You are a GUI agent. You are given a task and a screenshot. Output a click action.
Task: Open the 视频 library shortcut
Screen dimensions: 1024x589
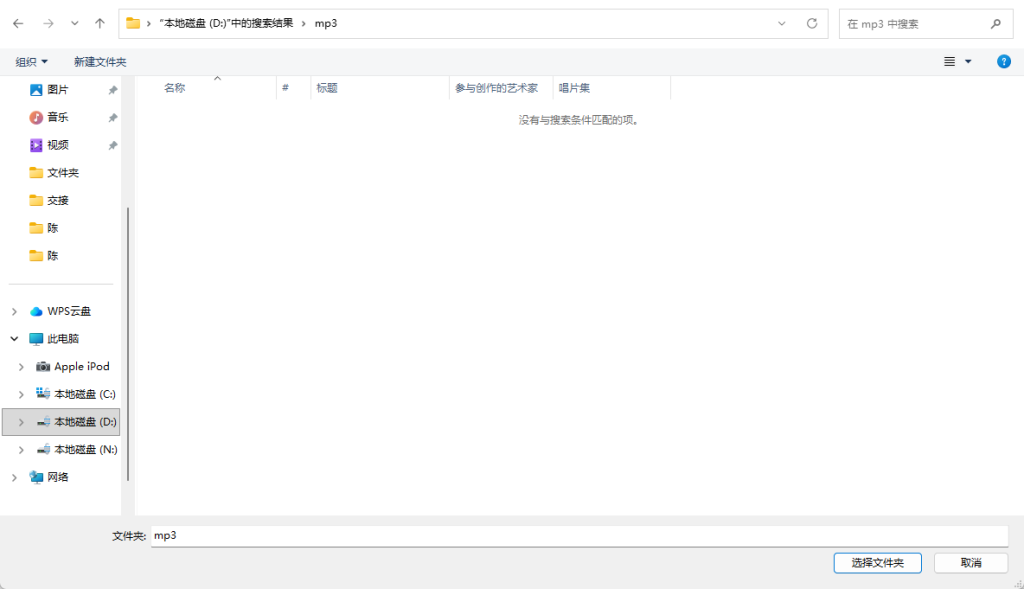[x=58, y=145]
